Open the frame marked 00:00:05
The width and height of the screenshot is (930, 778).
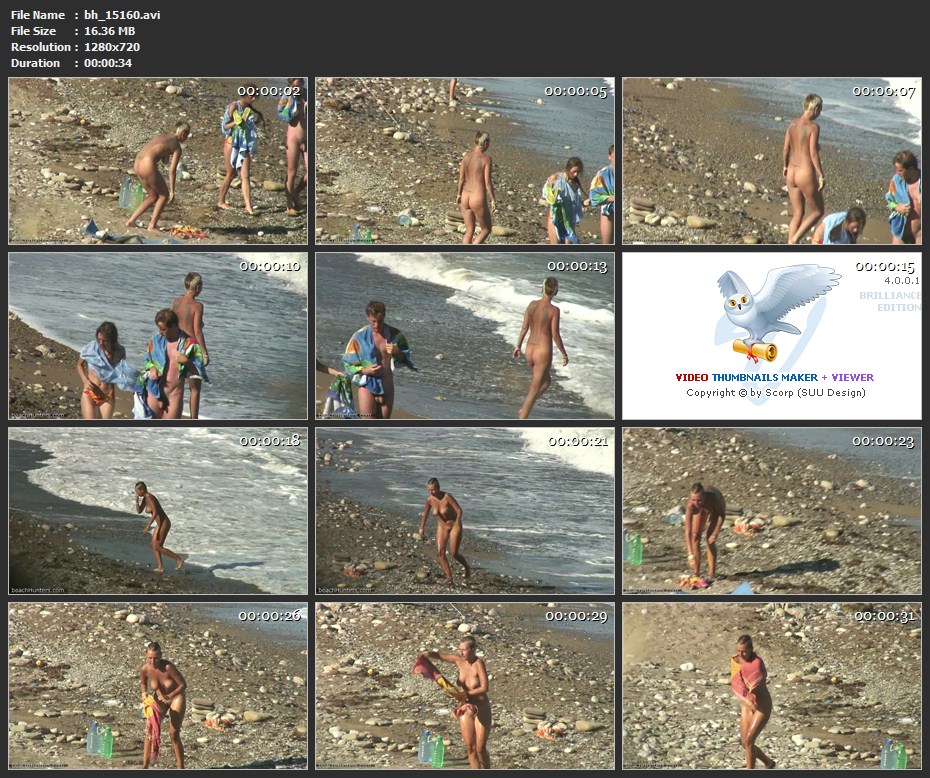[465, 161]
